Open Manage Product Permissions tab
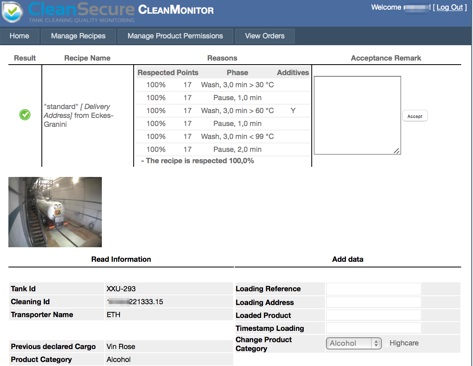Image resolution: width=473 pixels, height=366 pixels. click(175, 36)
